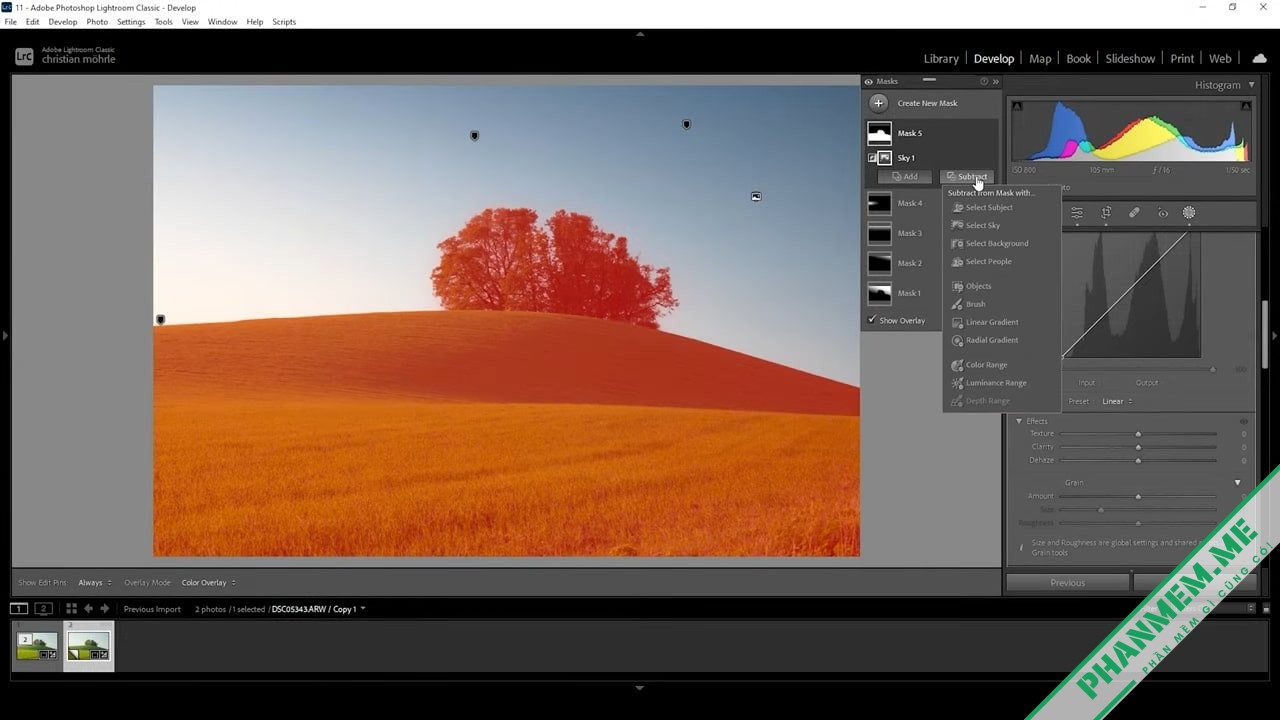This screenshot has width=1280, height=720.
Task: Switch to the Library module
Action: [941, 59]
